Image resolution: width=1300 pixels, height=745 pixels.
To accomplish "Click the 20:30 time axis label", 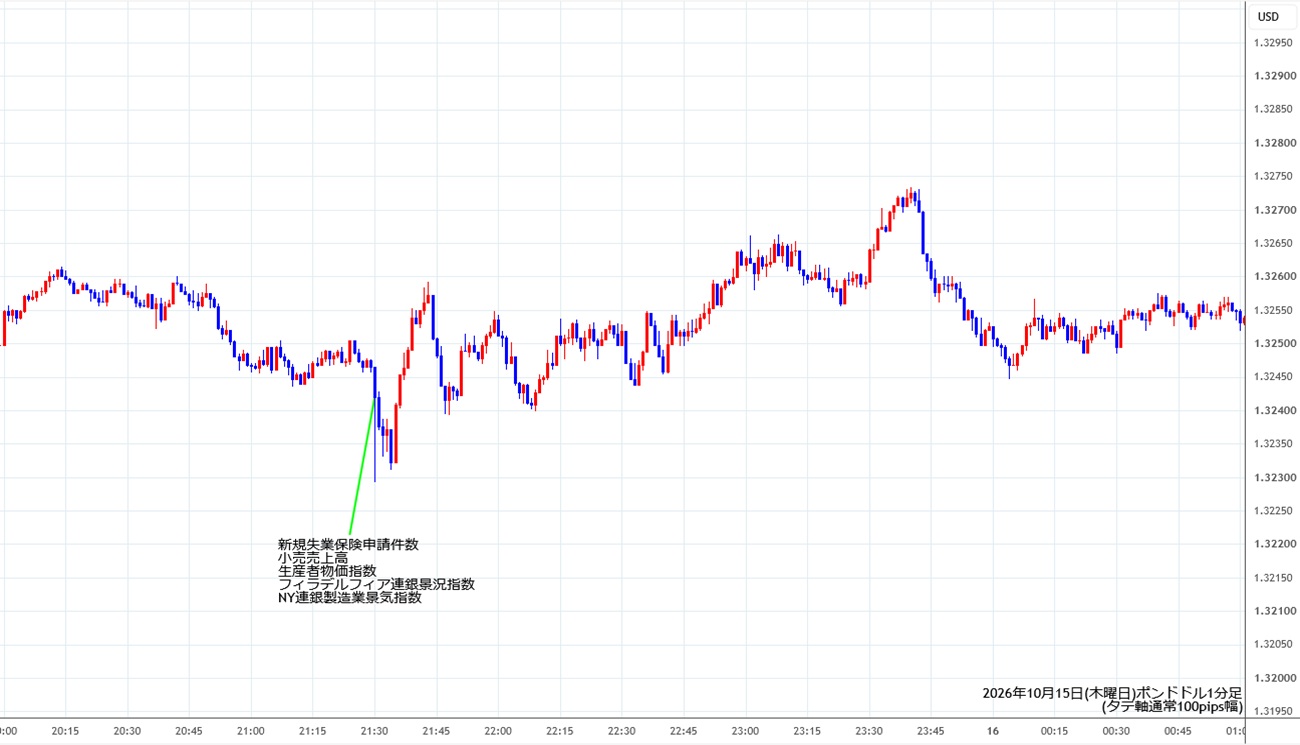I will coord(127,731).
